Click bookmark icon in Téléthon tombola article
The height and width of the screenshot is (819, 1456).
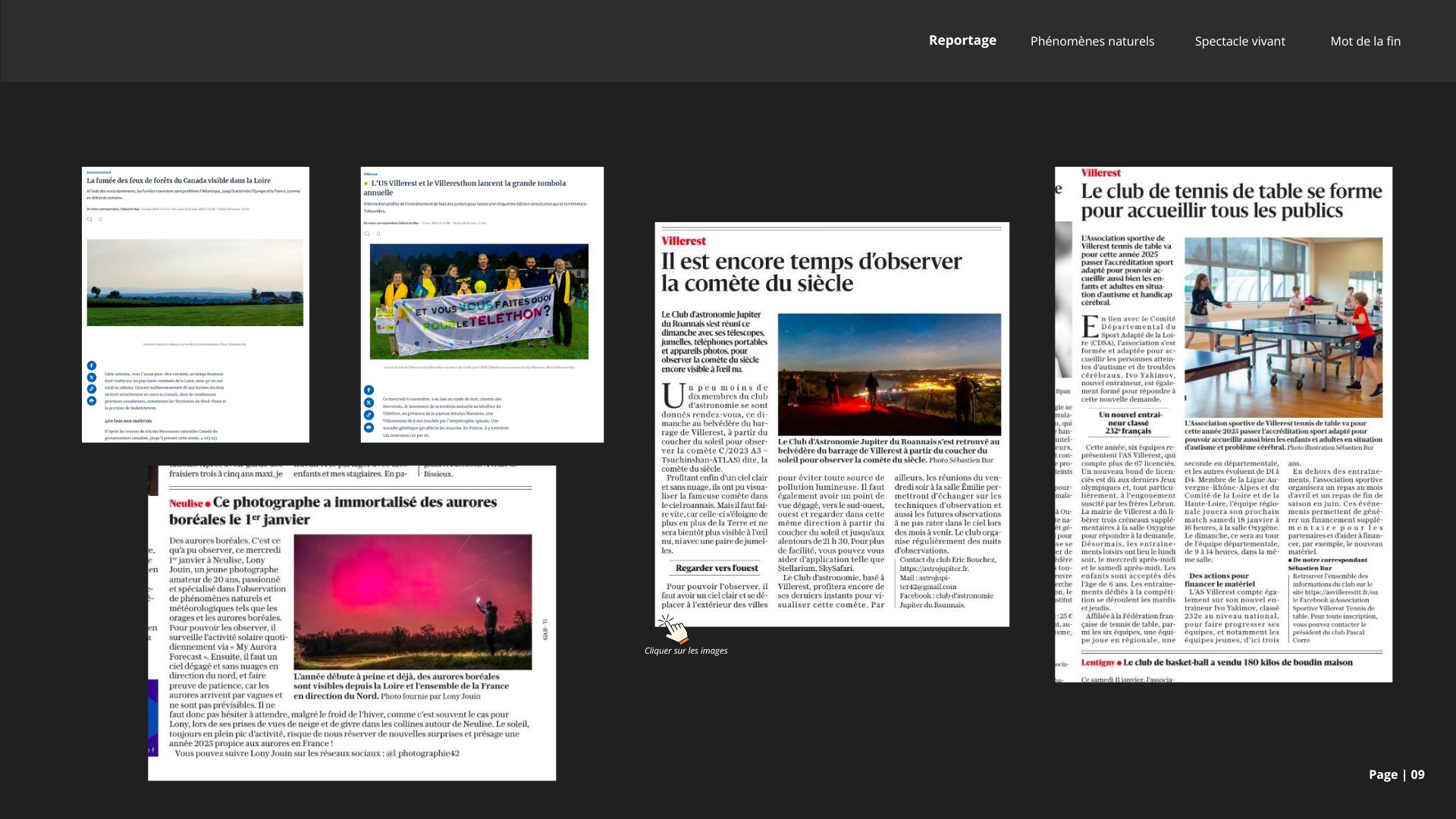tap(378, 234)
